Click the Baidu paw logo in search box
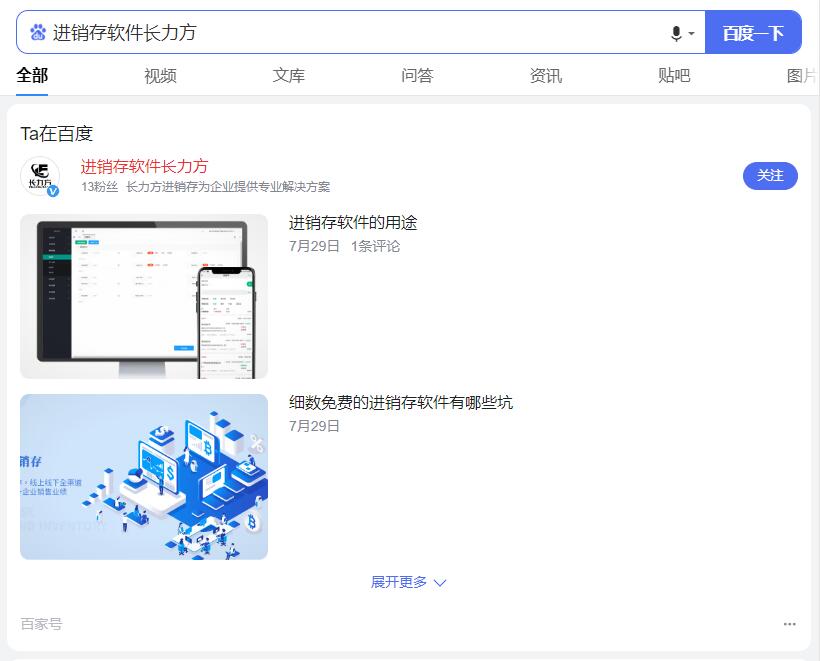 tap(38, 32)
